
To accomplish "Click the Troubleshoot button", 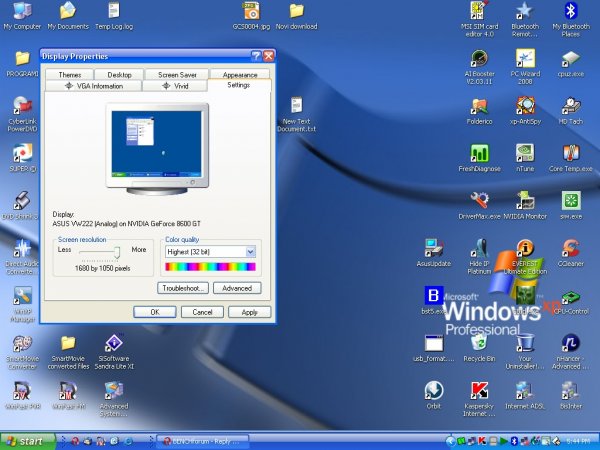I will coord(183,288).
